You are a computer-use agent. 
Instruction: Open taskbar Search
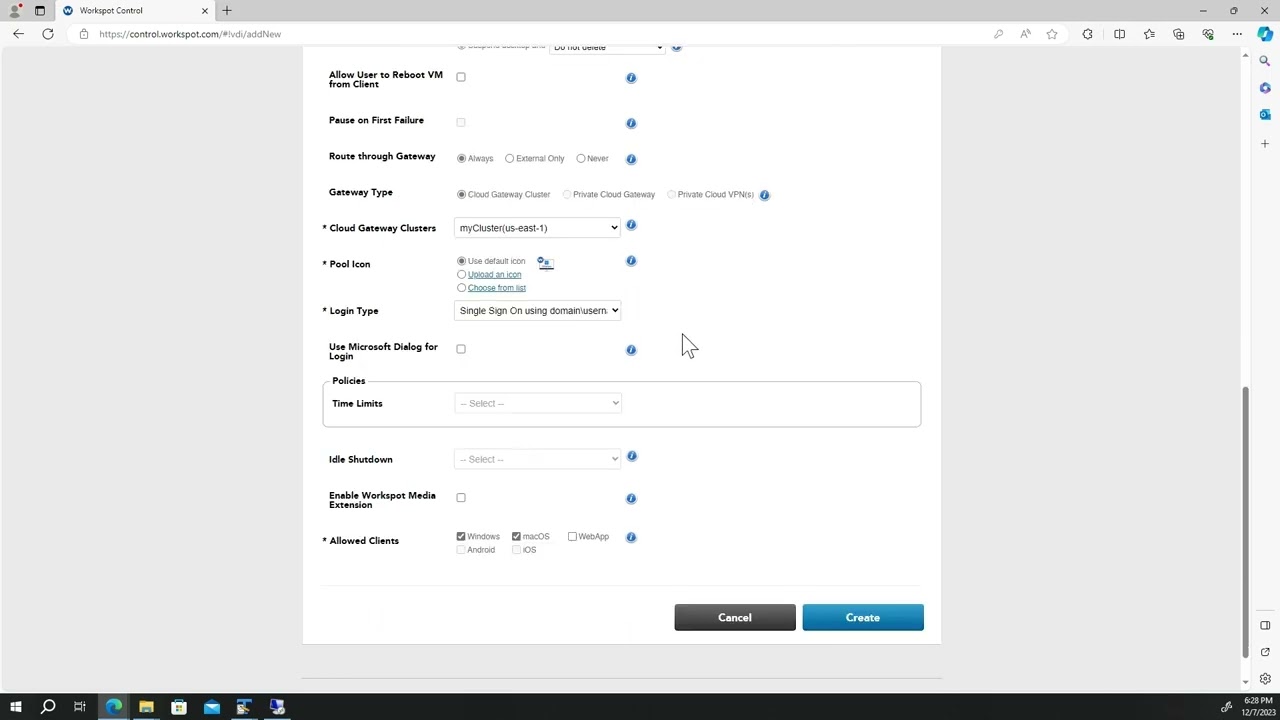pos(48,707)
